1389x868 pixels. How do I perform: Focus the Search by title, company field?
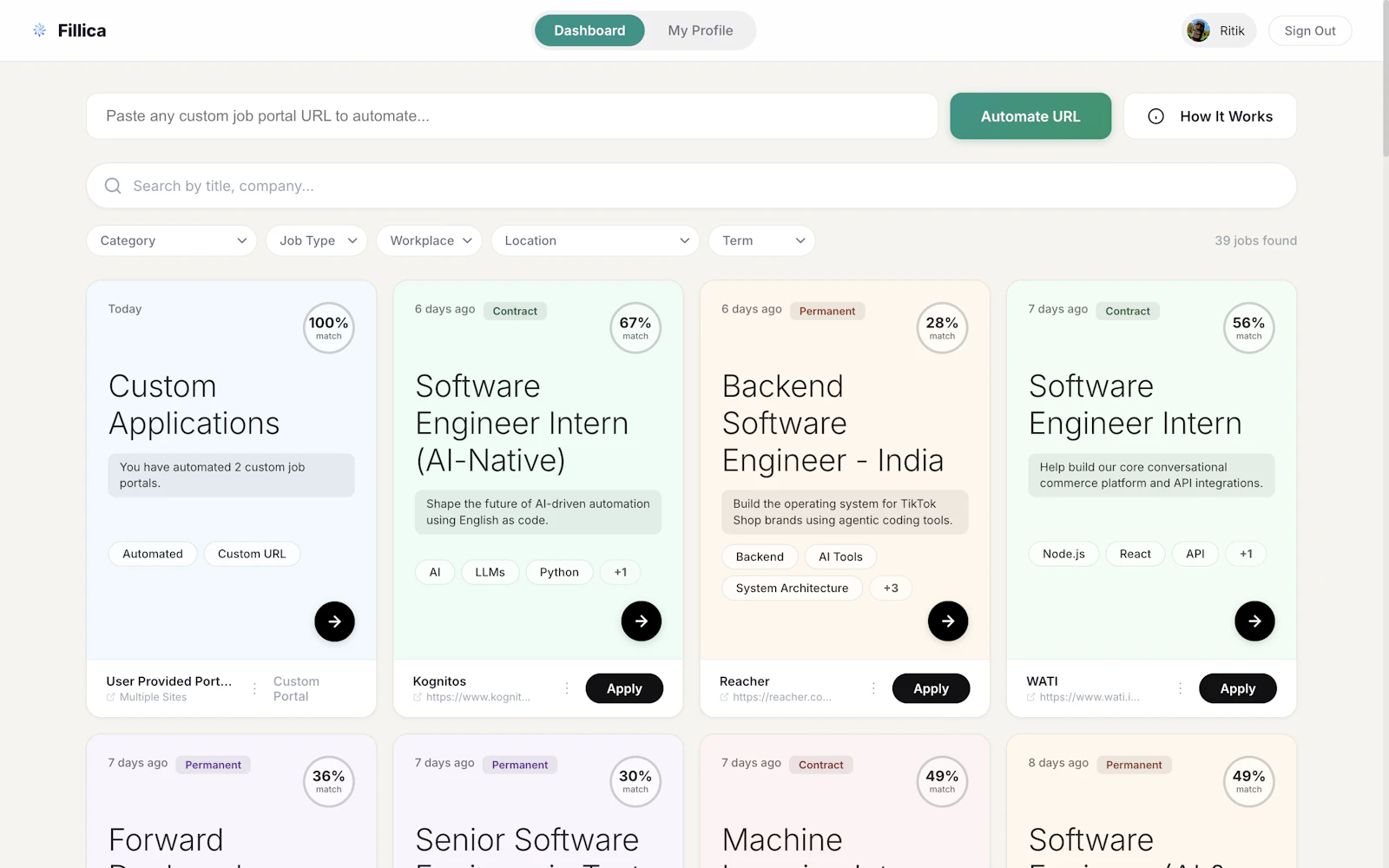coord(692,186)
